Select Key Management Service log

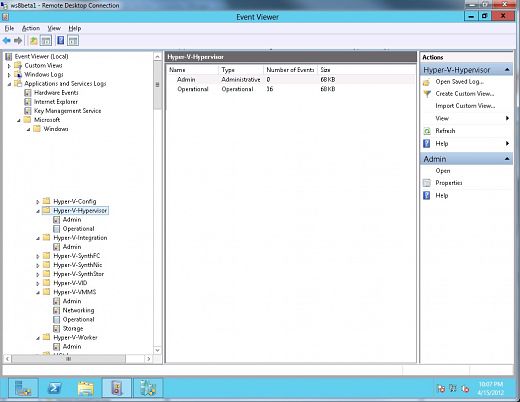(x=67, y=111)
